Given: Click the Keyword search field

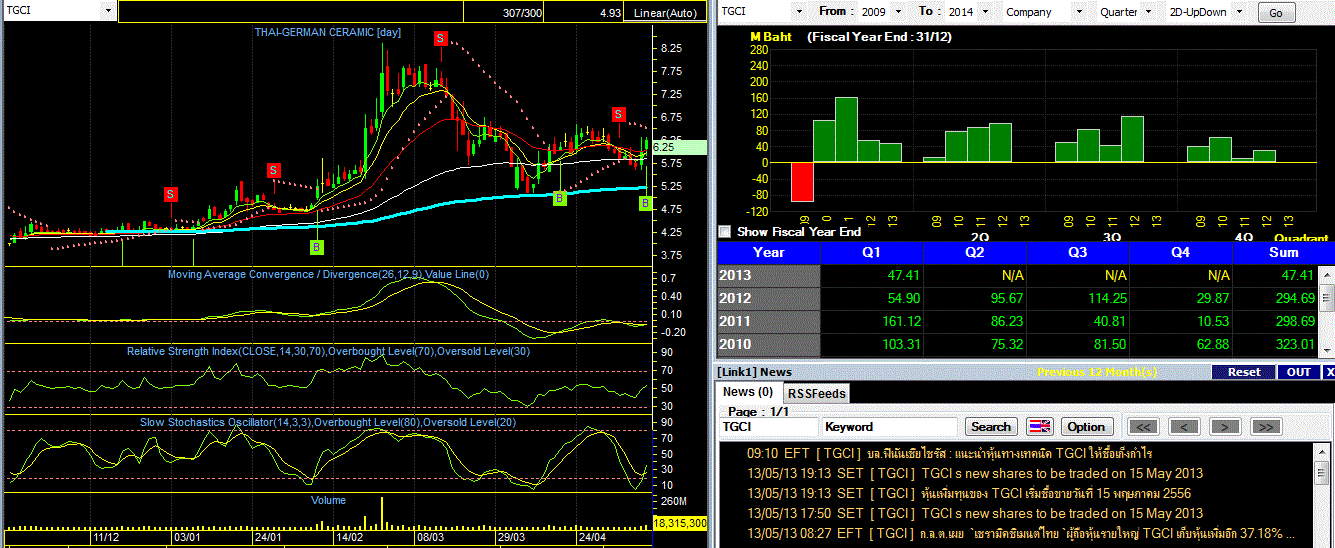Looking at the screenshot, I should coord(890,427).
